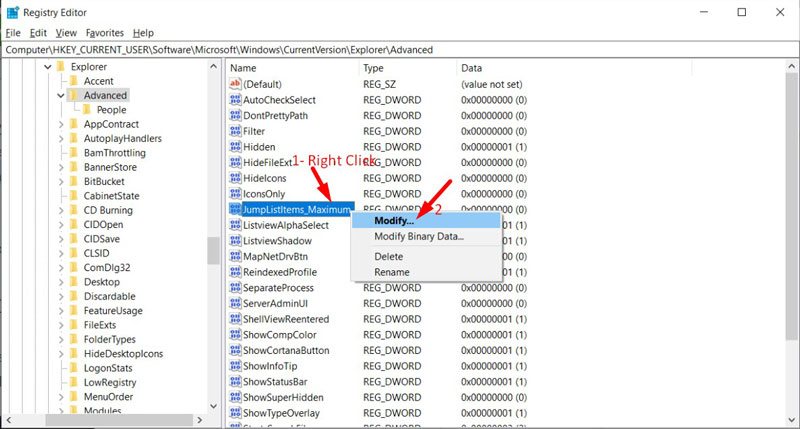Screen dimensions: 800x429
Task: Click the ReindexedProfile value icon
Action: pyautogui.click(x=235, y=272)
